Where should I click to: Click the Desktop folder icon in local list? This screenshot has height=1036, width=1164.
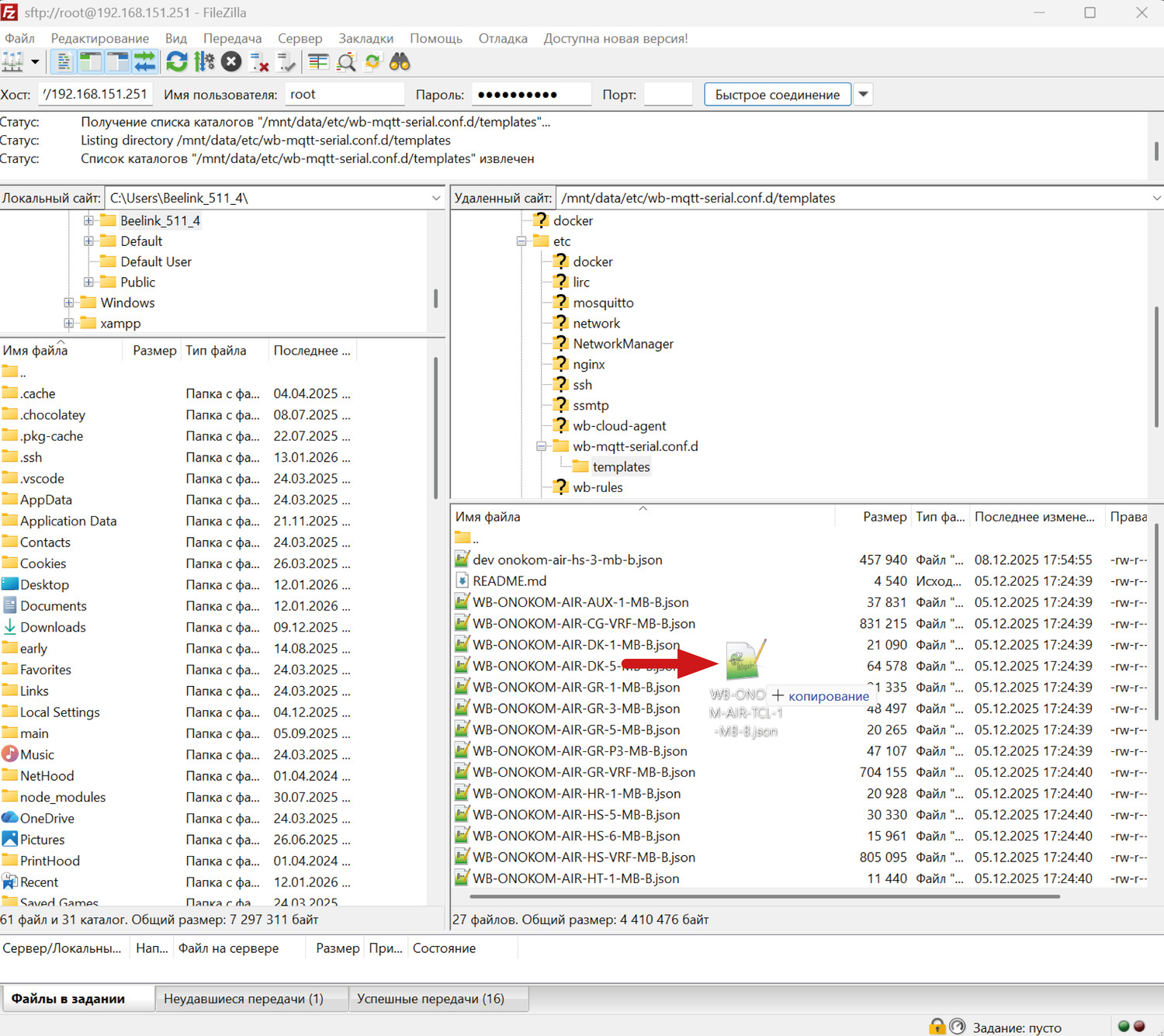pyautogui.click(x=10, y=584)
